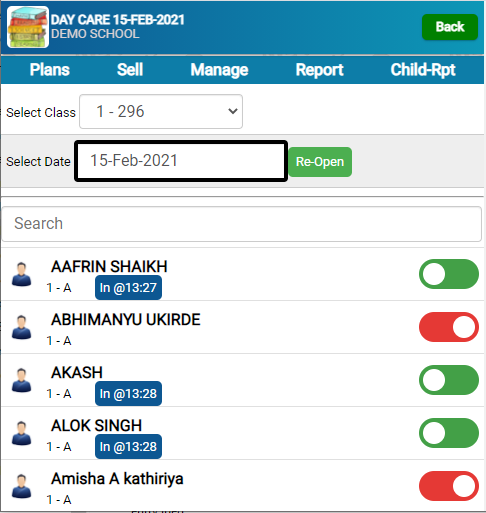486x513 pixels.
Task: Click AAFRIN SHAIKH's avatar icon
Action: pyautogui.click(x=22, y=274)
